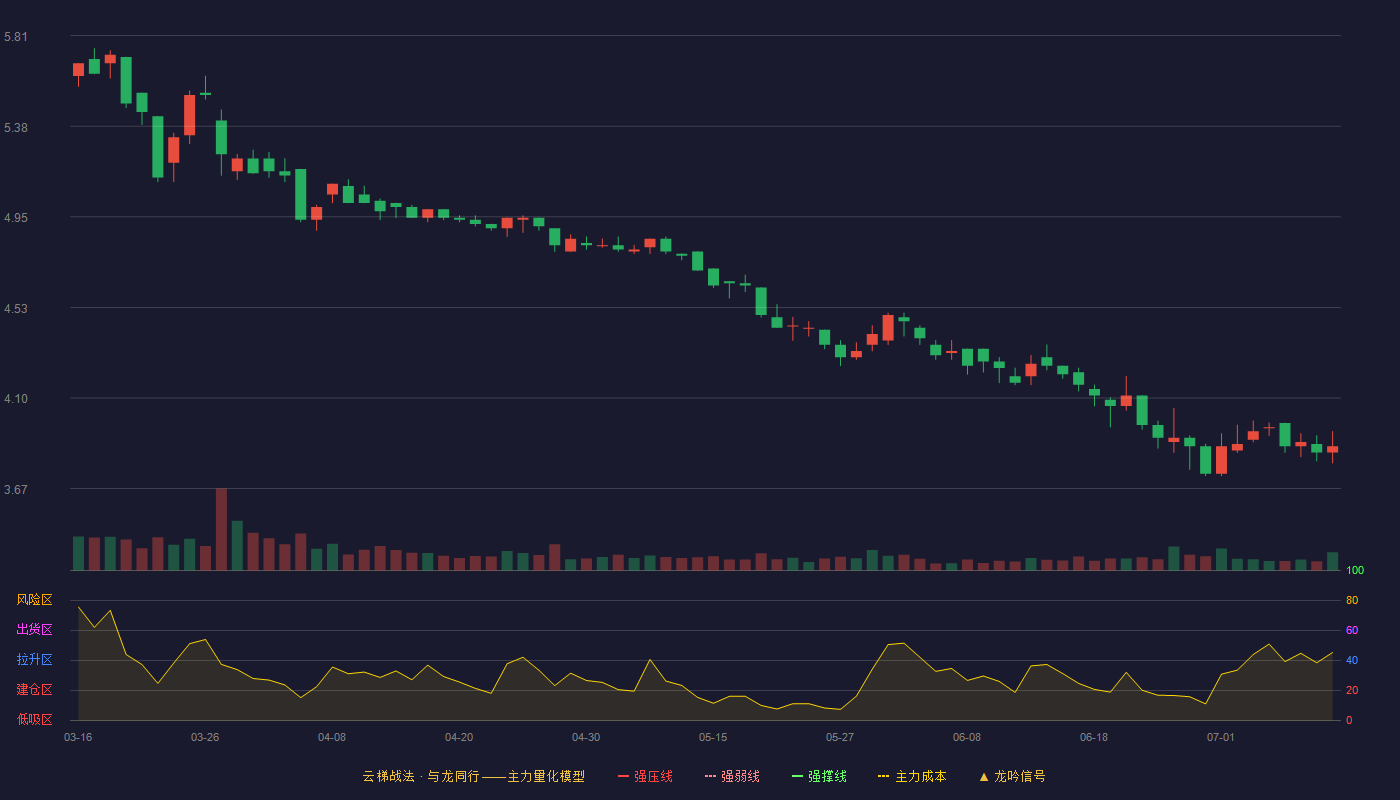The height and width of the screenshot is (800, 1400).
Task: Select the 03-26 date label
Action: pos(205,737)
